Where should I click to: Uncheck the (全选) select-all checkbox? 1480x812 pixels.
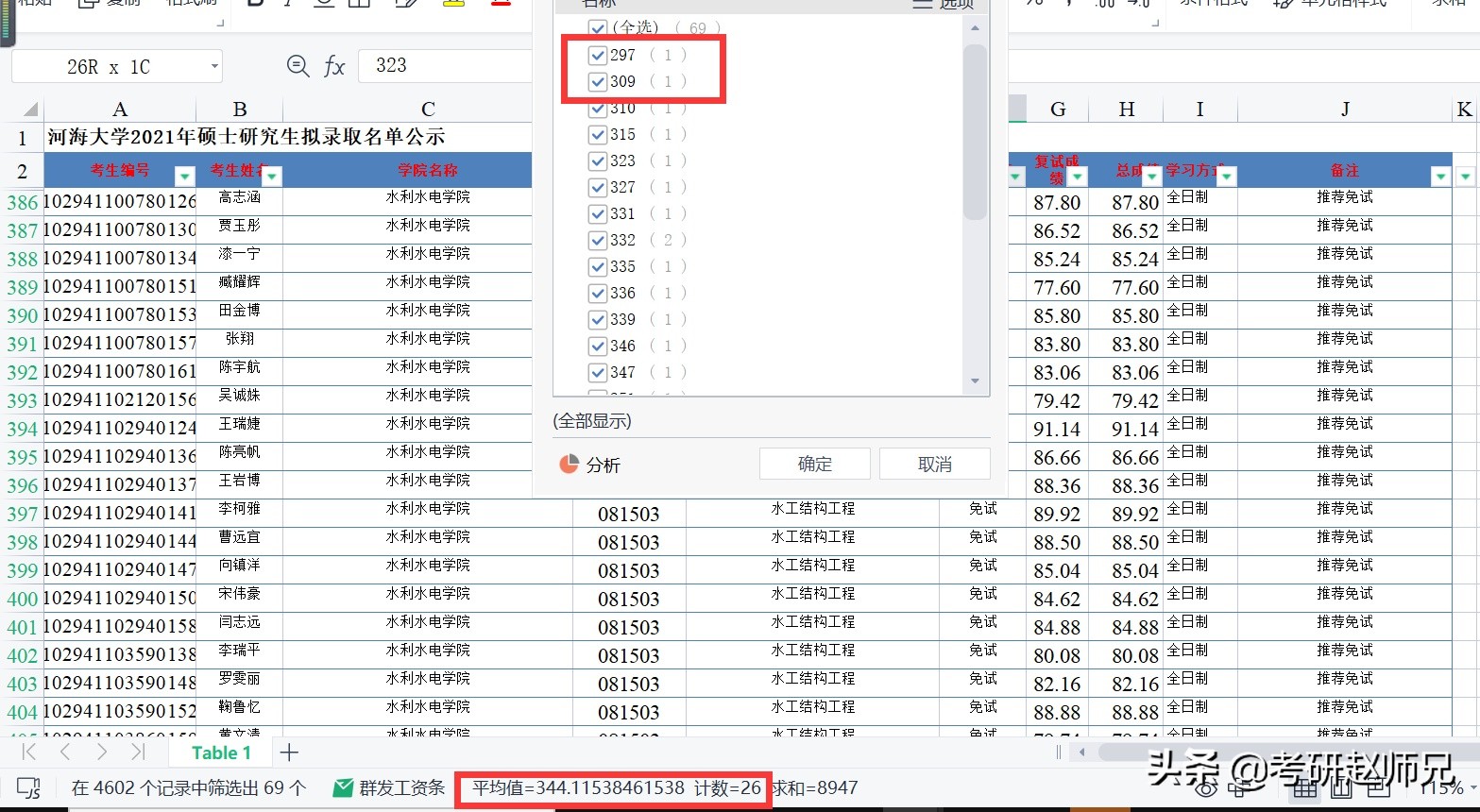click(597, 27)
